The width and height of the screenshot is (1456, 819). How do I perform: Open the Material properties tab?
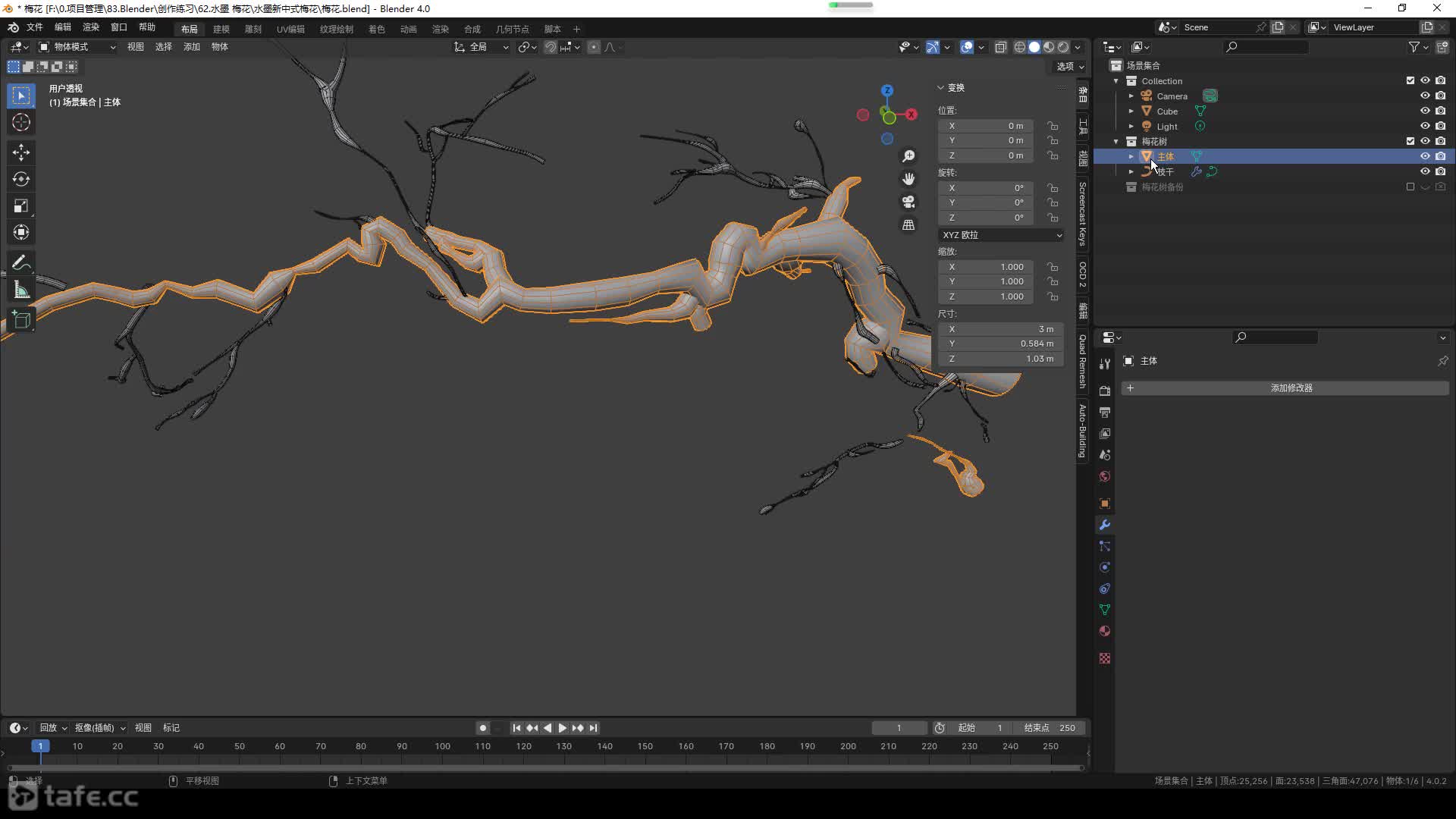tap(1105, 631)
